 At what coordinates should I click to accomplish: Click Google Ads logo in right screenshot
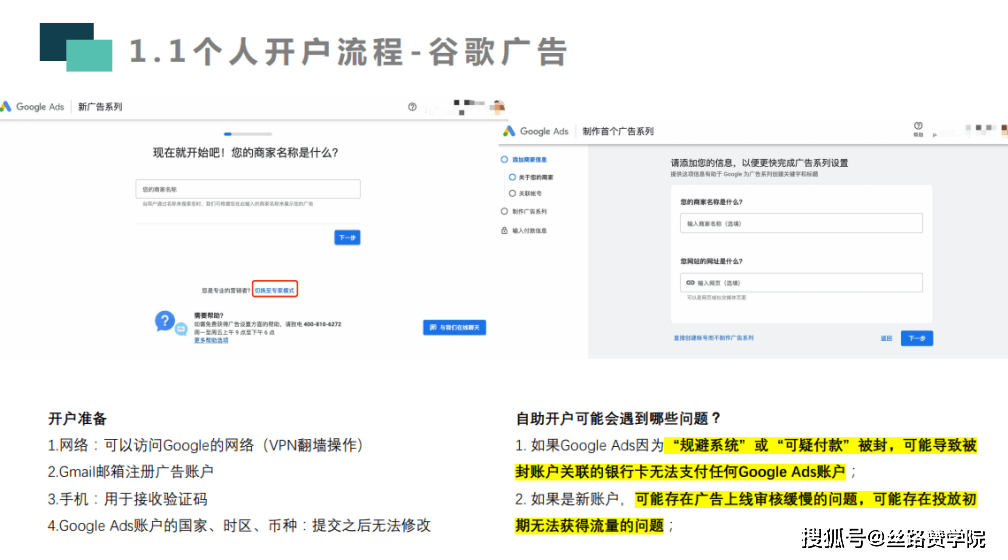click(x=537, y=131)
